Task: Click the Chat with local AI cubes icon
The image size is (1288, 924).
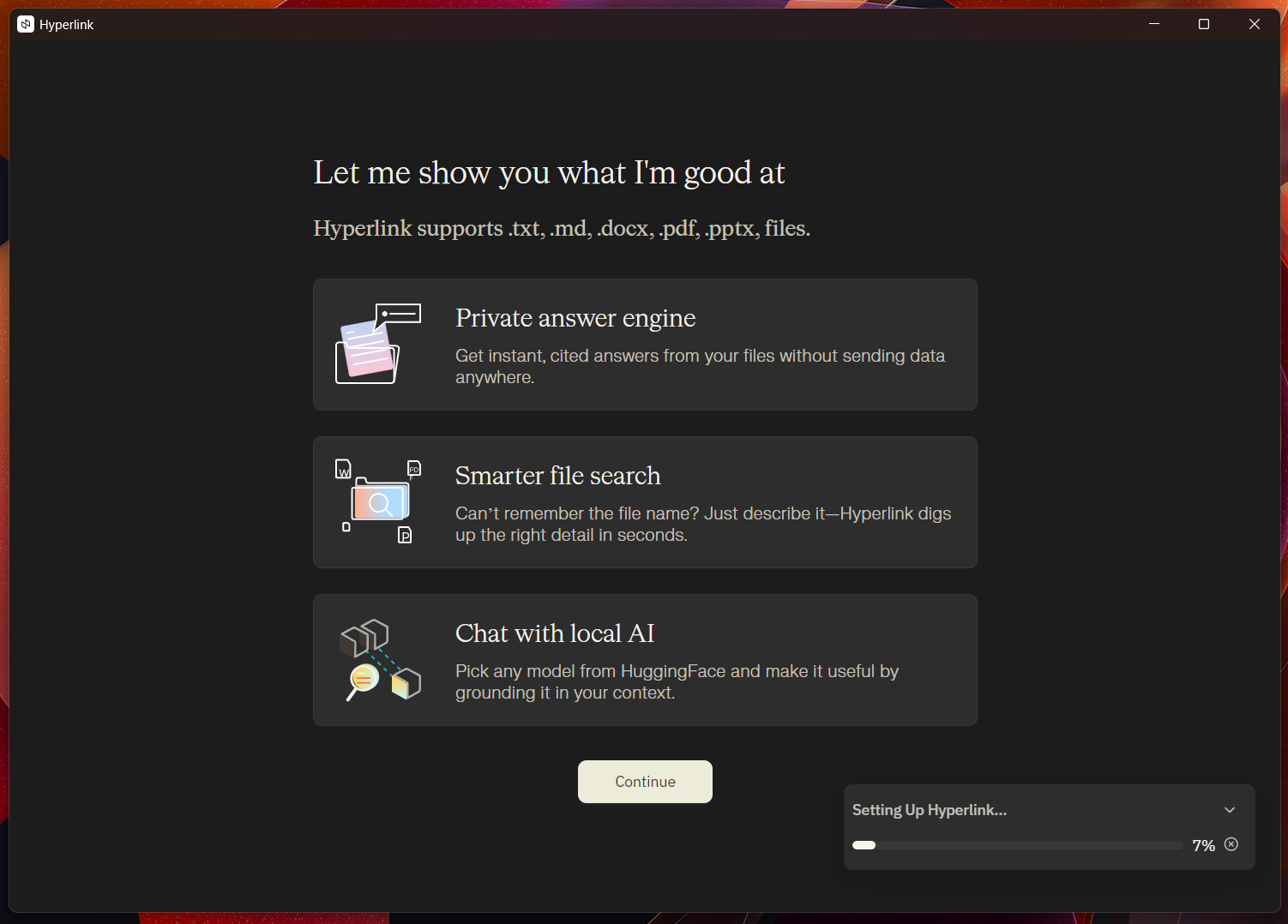Action: click(380, 660)
